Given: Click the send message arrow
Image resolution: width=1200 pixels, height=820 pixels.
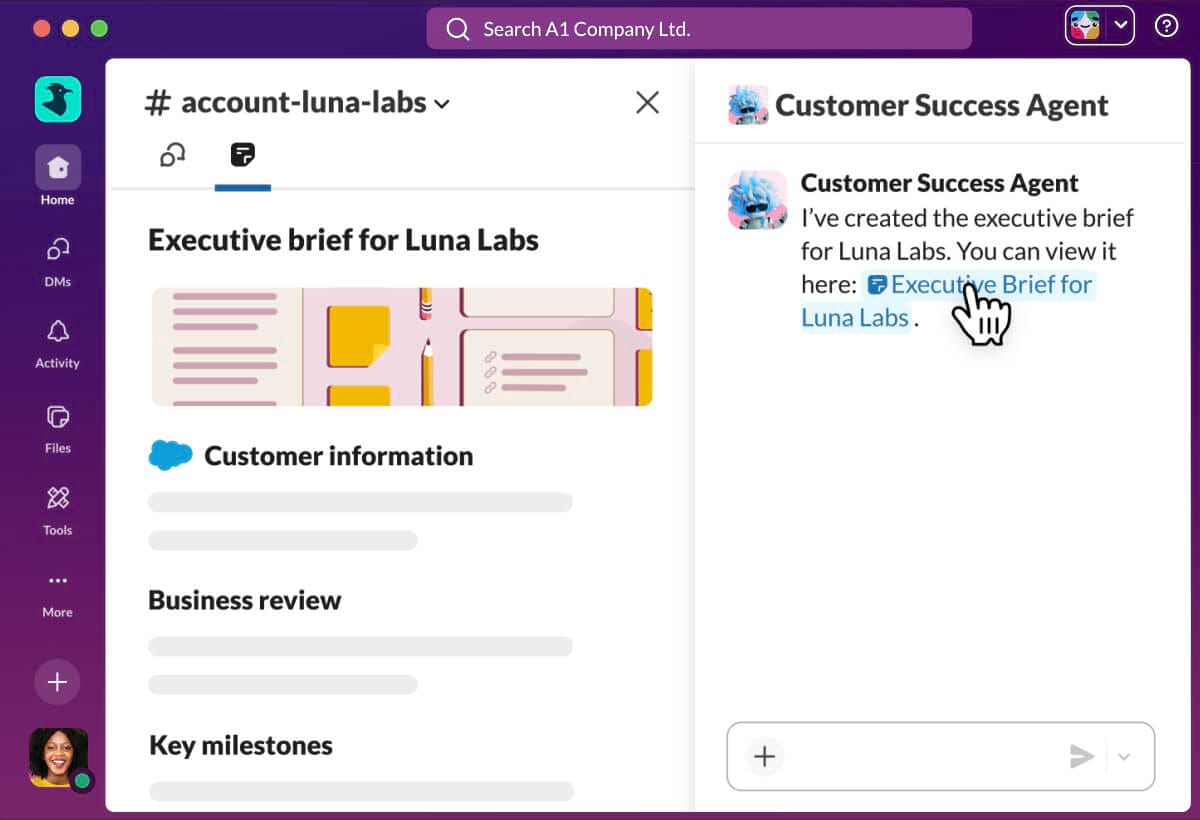Looking at the screenshot, I should 1082,756.
